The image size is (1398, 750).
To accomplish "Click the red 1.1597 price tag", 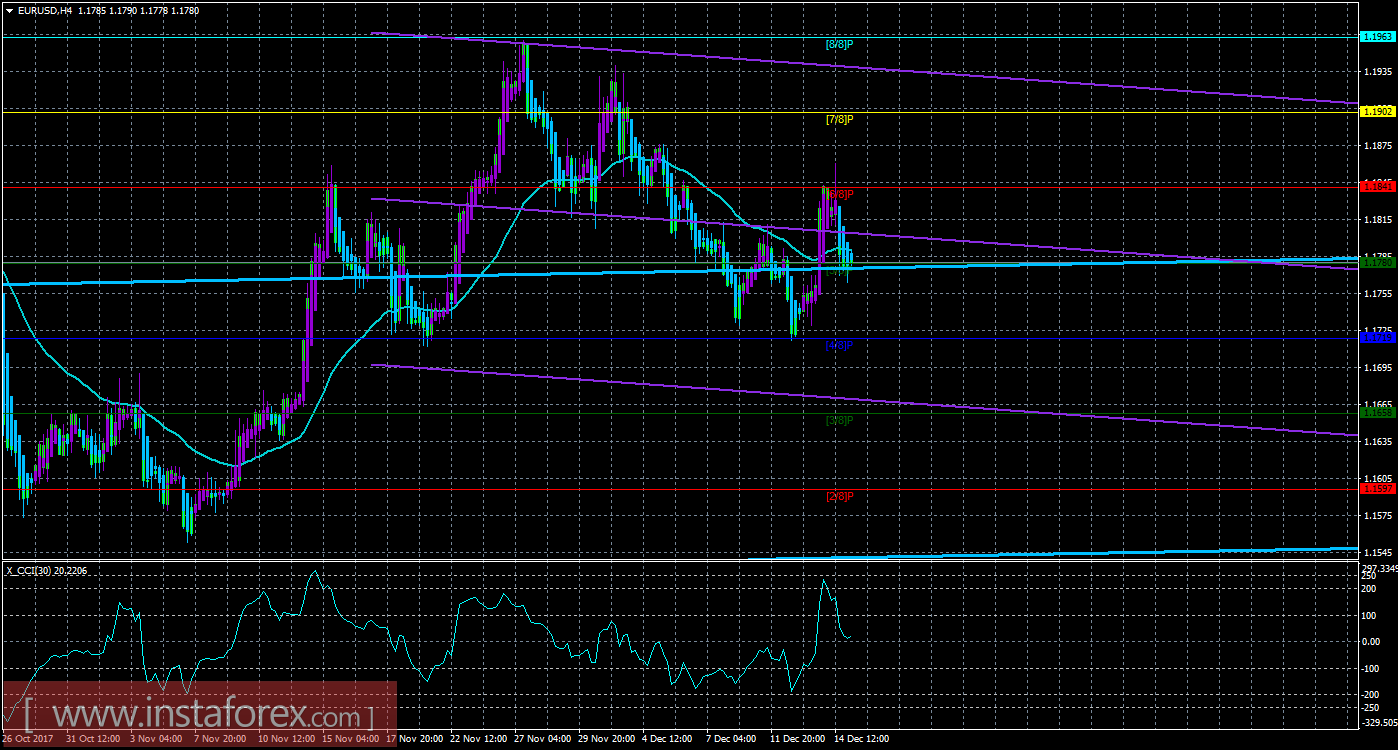I will tap(1376, 488).
